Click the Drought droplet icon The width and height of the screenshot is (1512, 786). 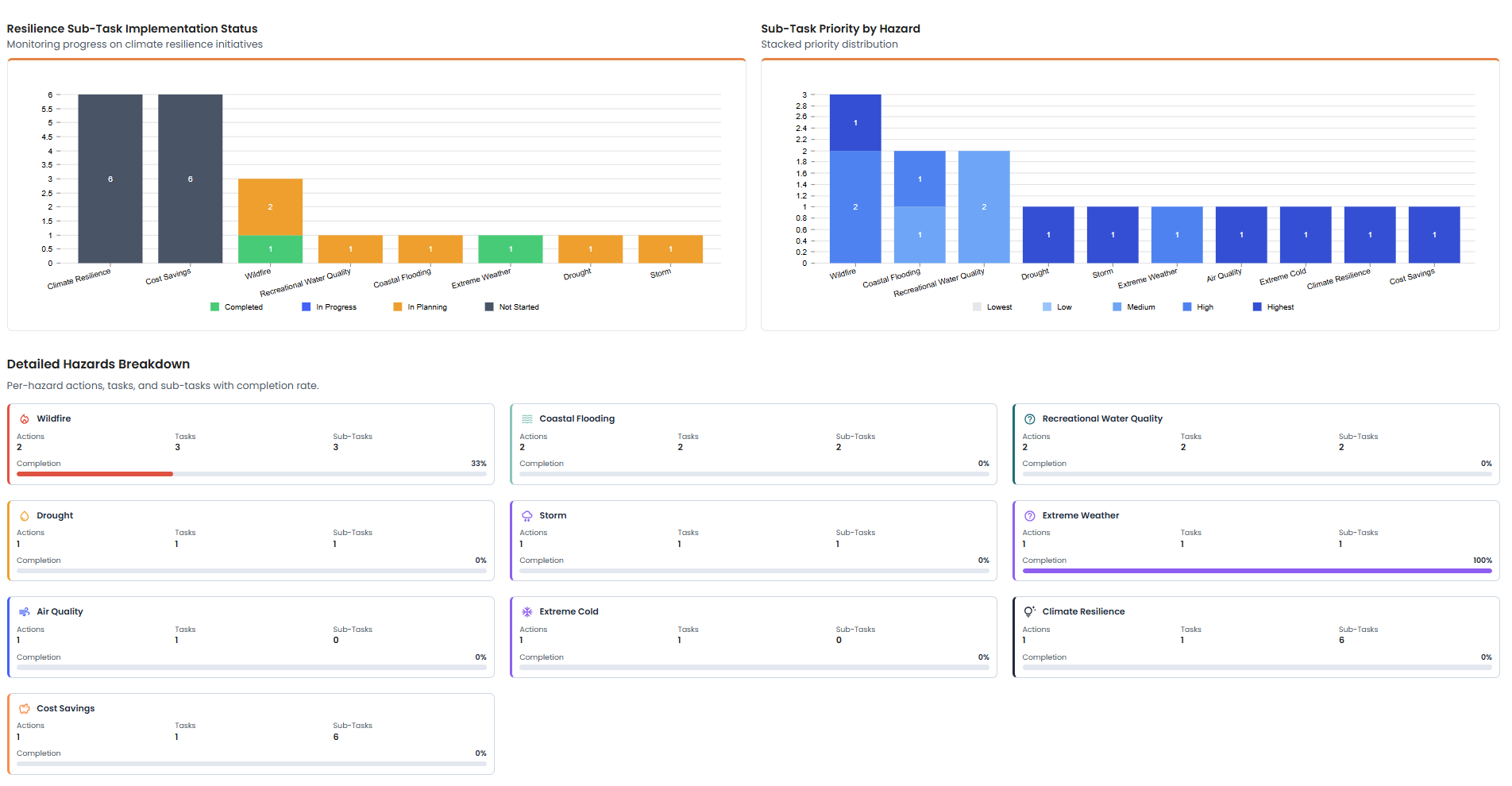pos(25,516)
